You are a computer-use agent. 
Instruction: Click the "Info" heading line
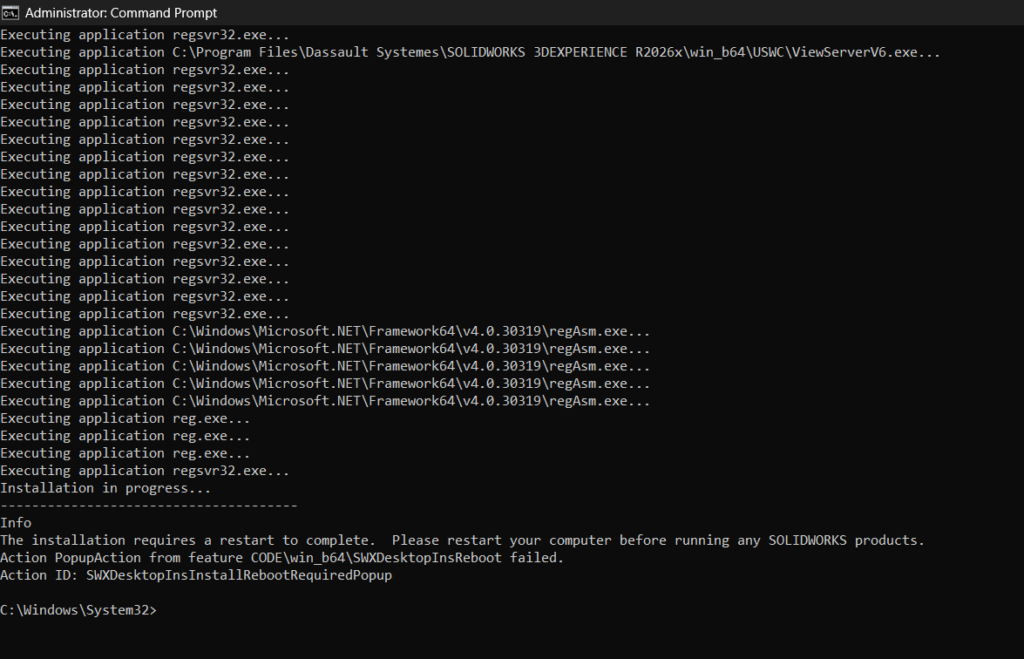pyautogui.click(x=16, y=523)
